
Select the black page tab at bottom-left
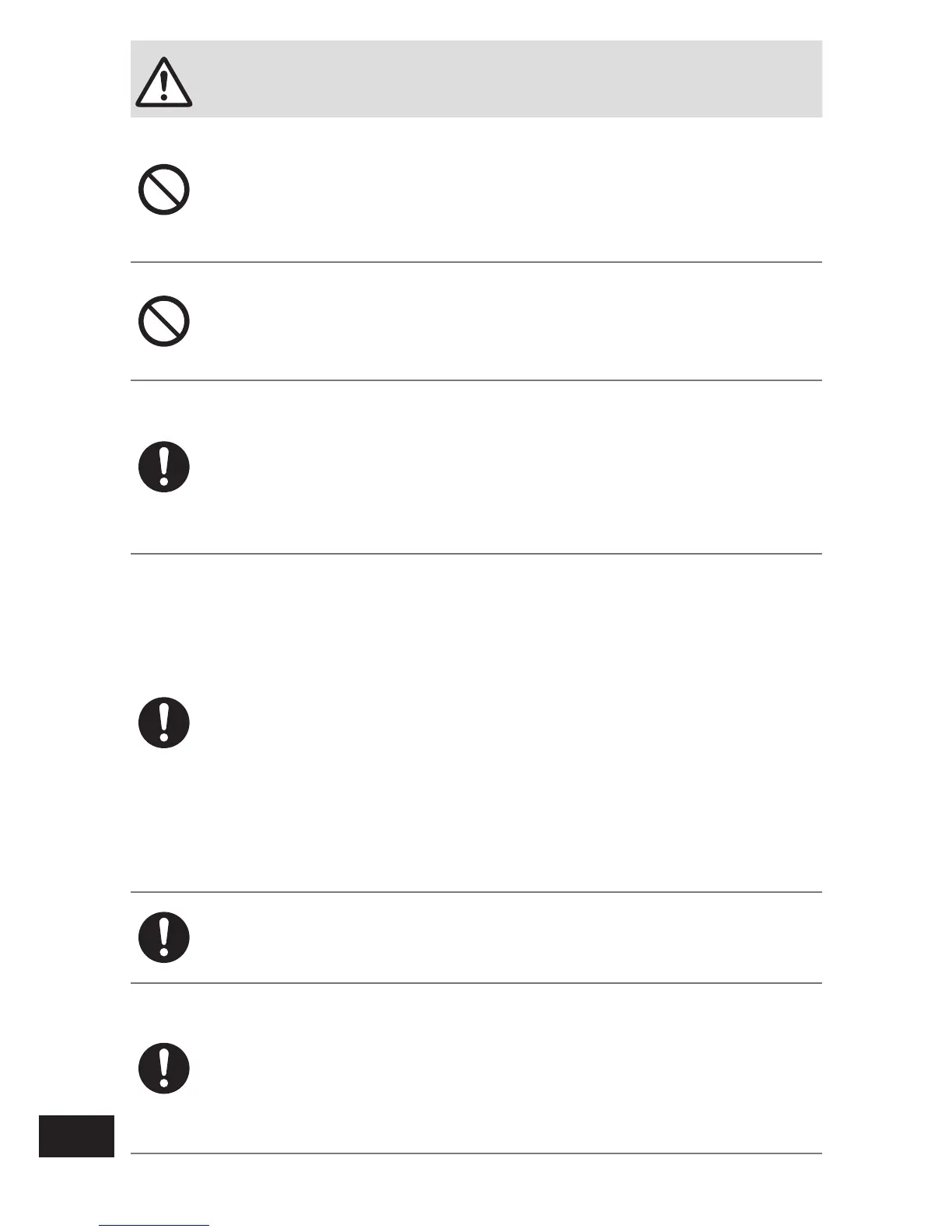(76, 1136)
